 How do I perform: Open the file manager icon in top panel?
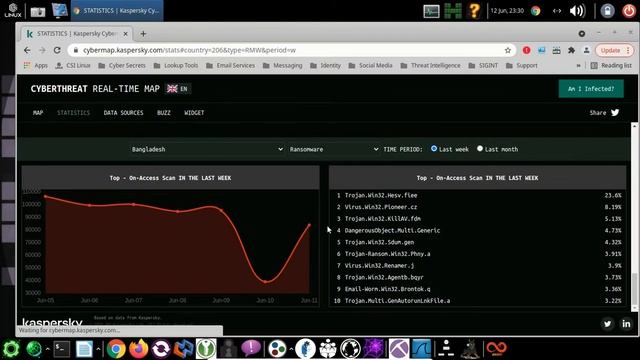tap(38, 11)
